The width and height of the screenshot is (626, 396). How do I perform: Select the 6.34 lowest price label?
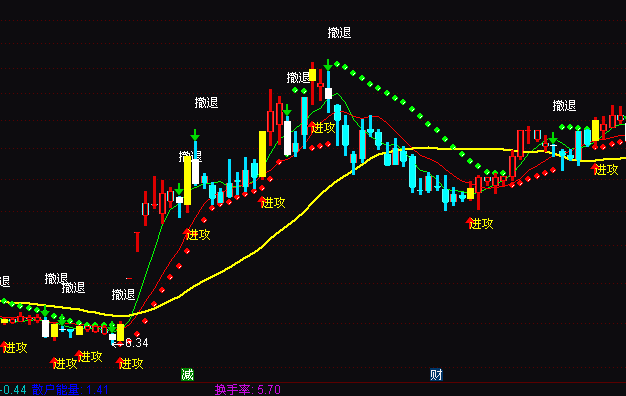(137, 343)
